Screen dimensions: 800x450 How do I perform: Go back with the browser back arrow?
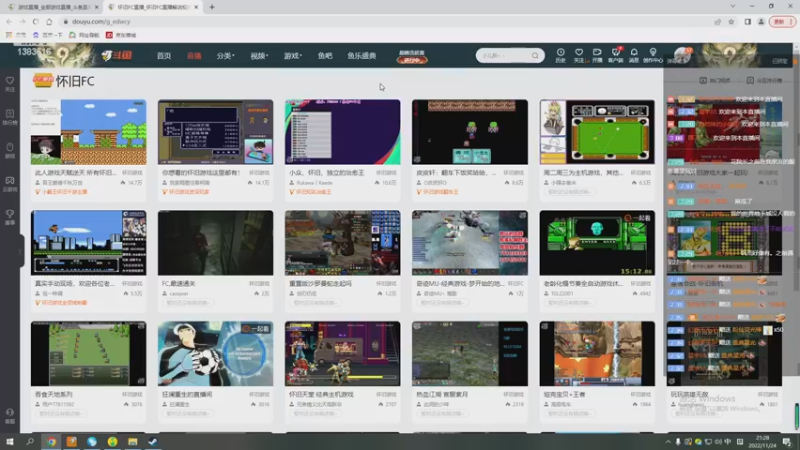(9, 21)
